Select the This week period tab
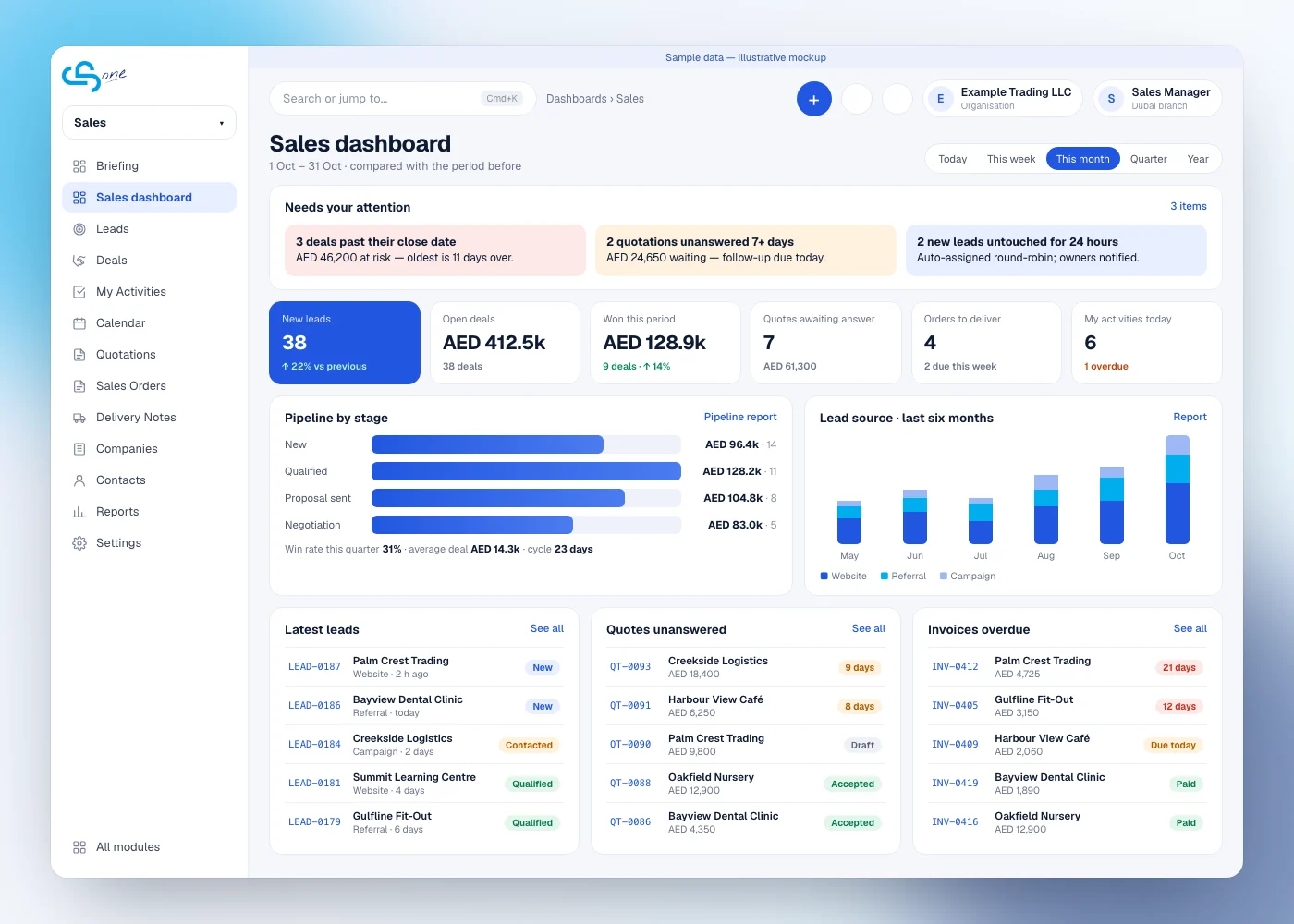This screenshot has height=924, width=1294. point(1011,159)
